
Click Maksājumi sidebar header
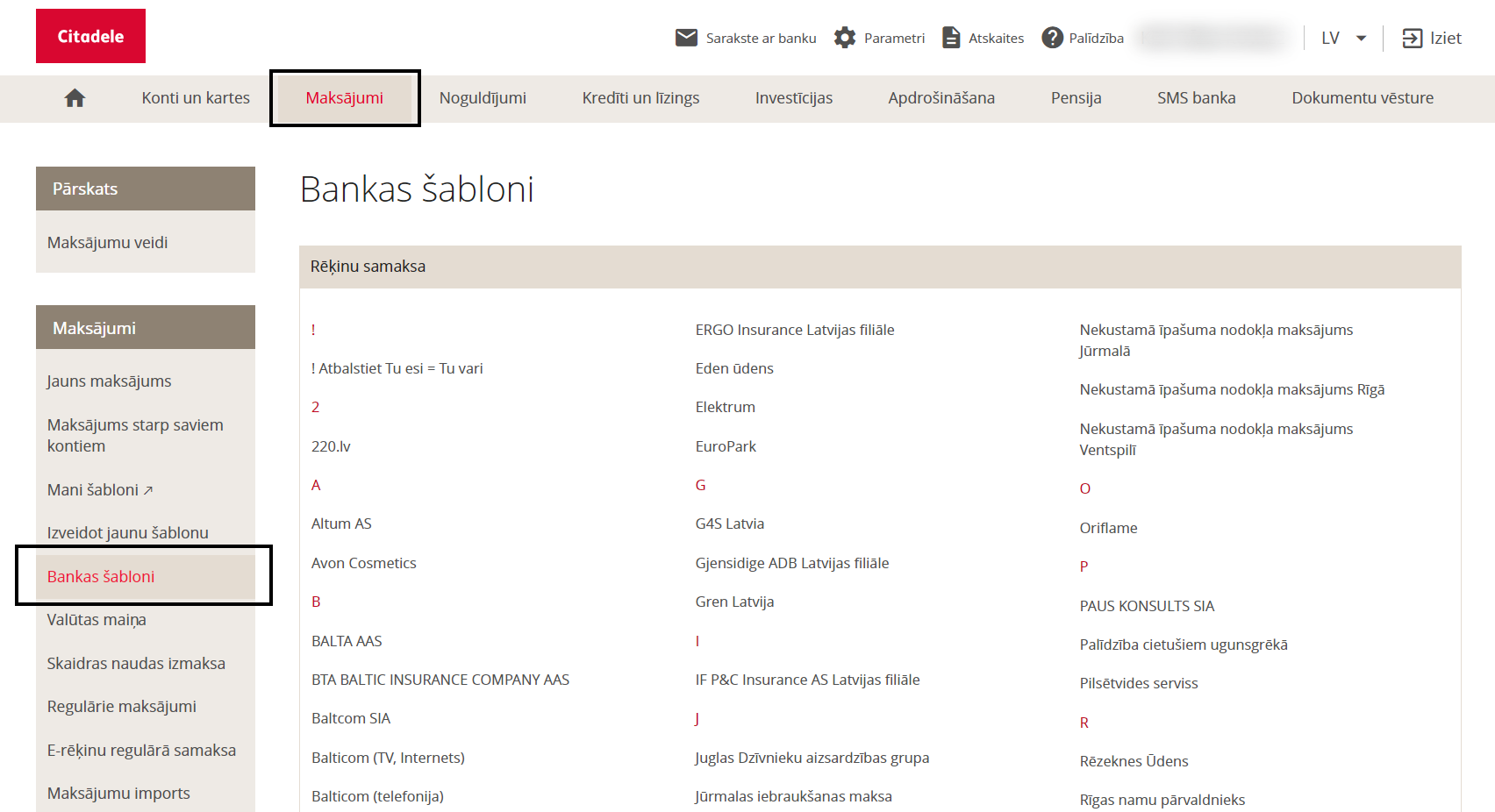pyautogui.click(x=146, y=328)
